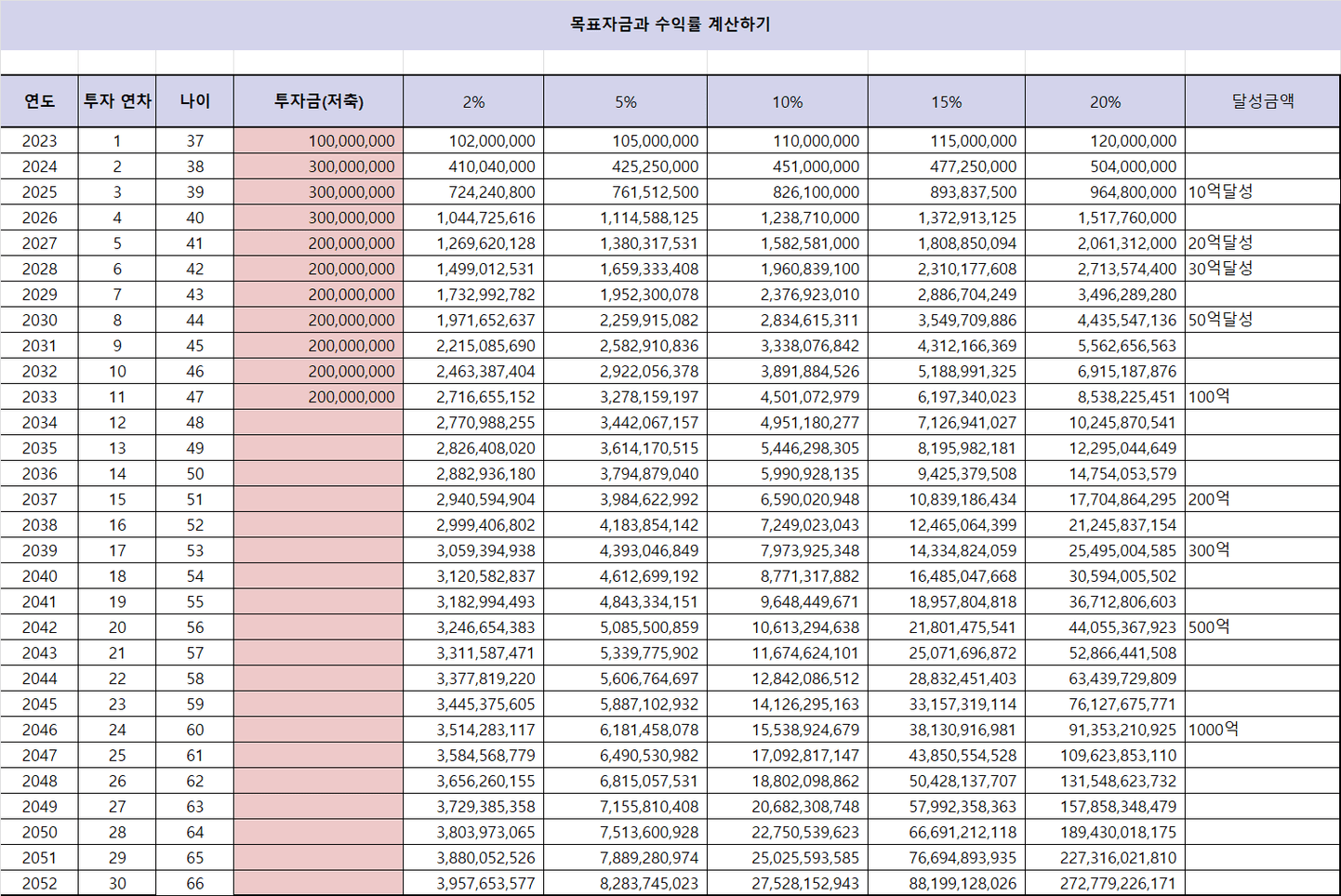The image size is (1341, 896).
Task: Select the 27,528,152,943 cell
Action: 787,884
